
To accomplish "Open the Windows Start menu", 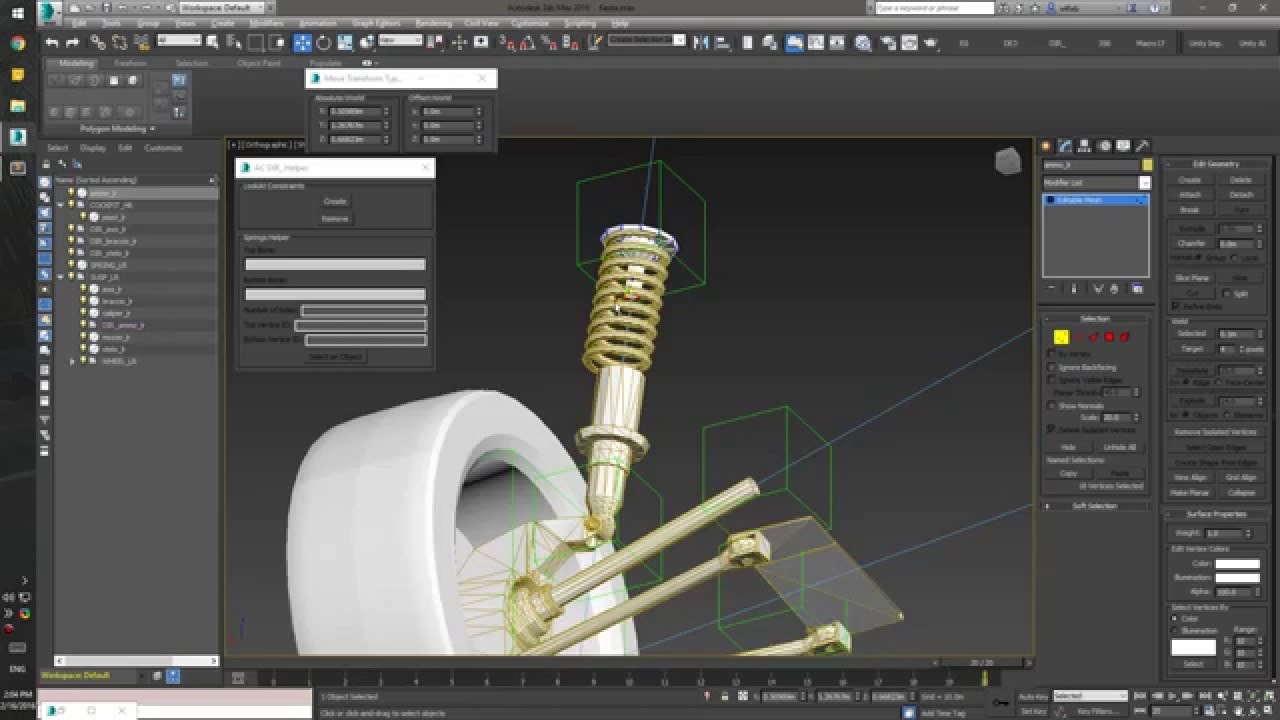I will (x=18, y=13).
